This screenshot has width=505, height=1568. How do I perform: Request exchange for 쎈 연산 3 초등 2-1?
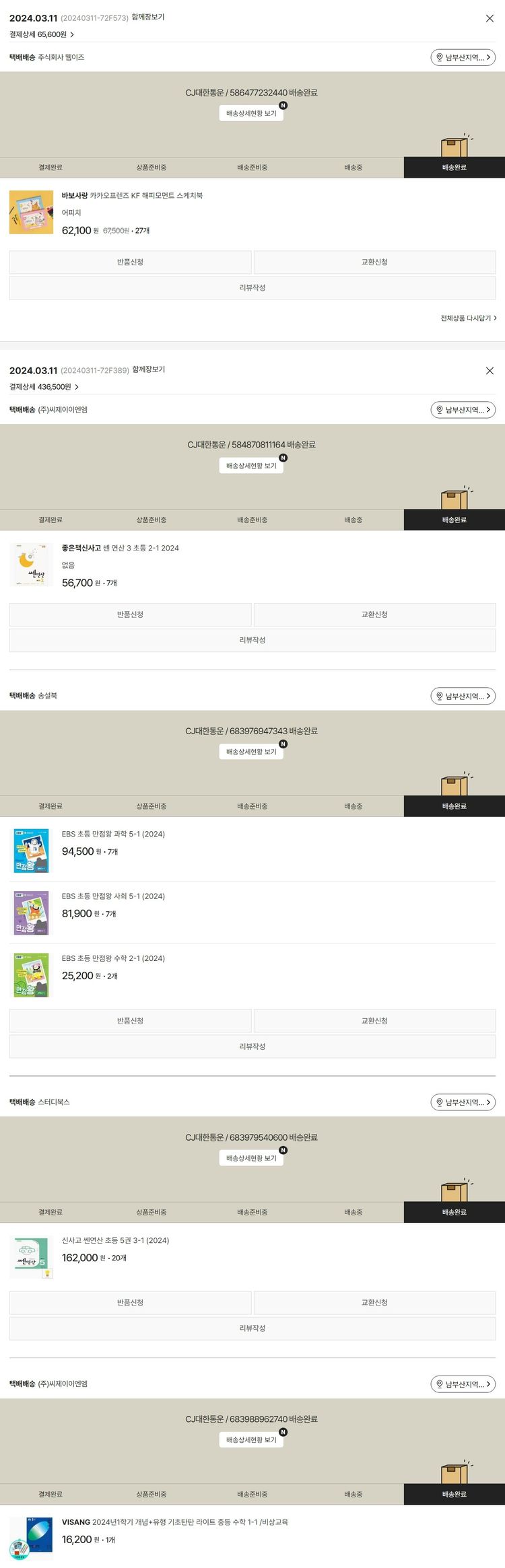(x=374, y=614)
